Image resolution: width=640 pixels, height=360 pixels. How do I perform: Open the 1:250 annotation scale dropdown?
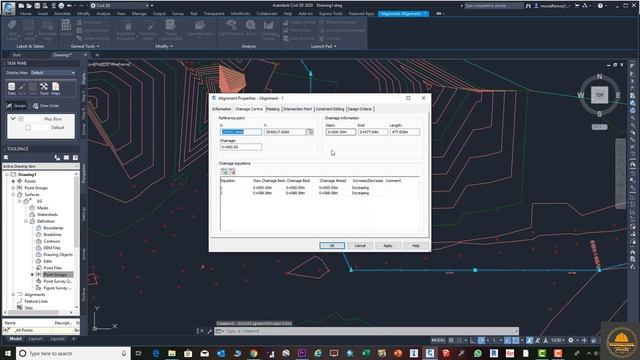558,340
